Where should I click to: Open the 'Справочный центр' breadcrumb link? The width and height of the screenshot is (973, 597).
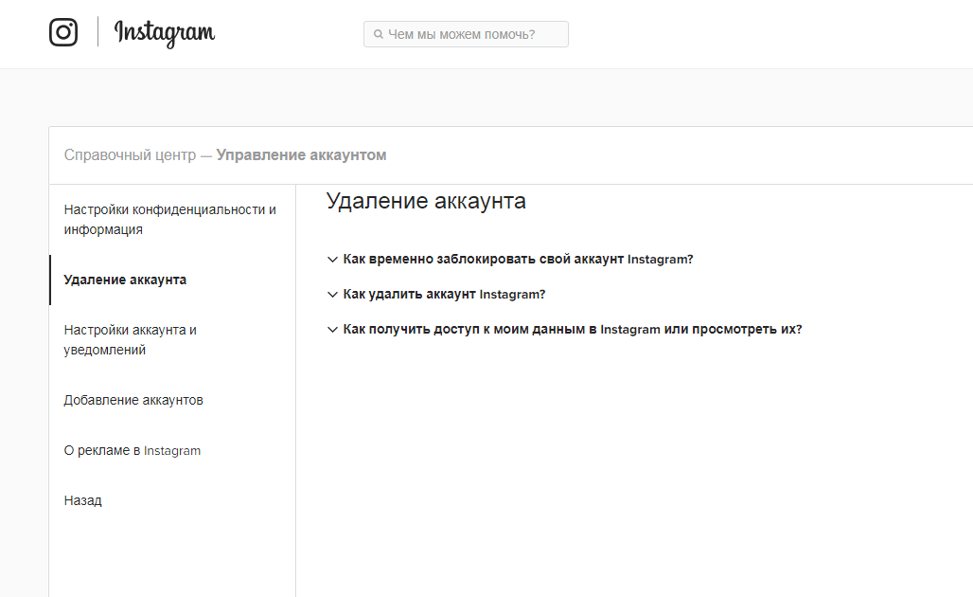130,155
